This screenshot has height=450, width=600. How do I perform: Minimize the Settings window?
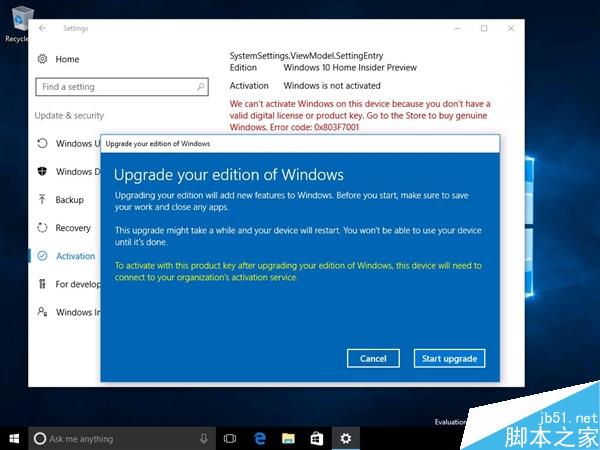click(457, 28)
